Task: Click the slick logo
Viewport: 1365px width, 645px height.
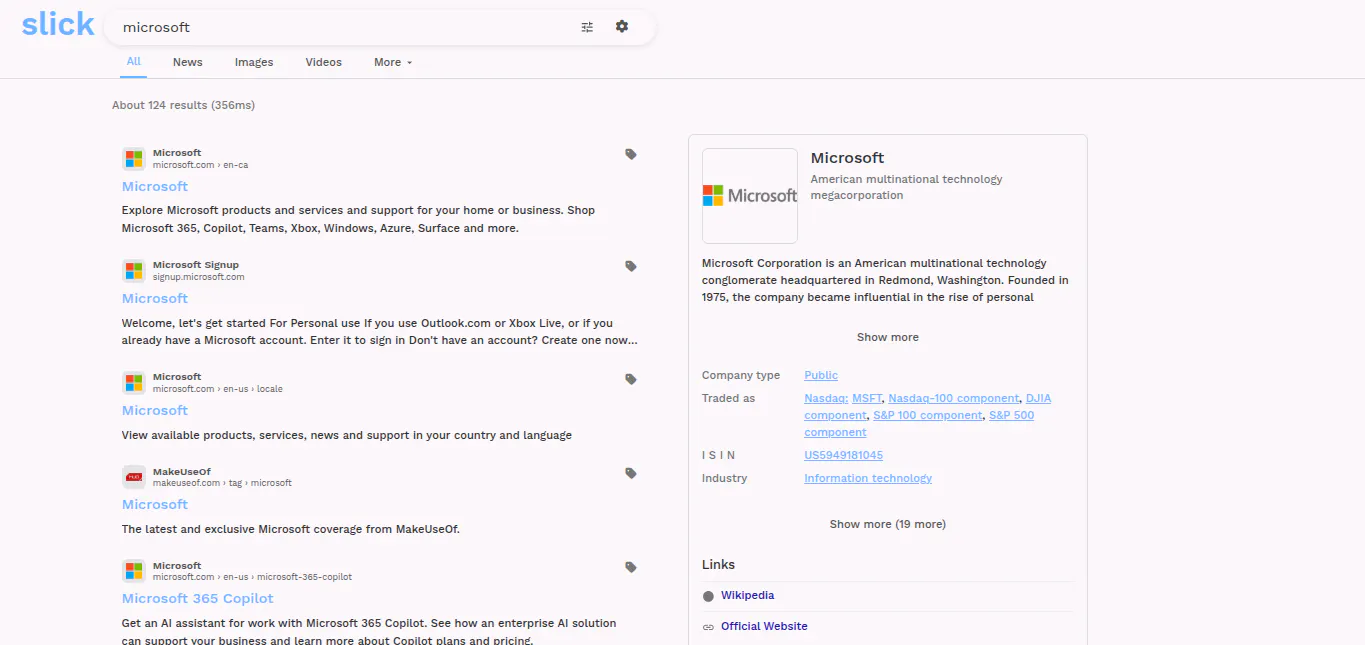Action: click(x=58, y=24)
